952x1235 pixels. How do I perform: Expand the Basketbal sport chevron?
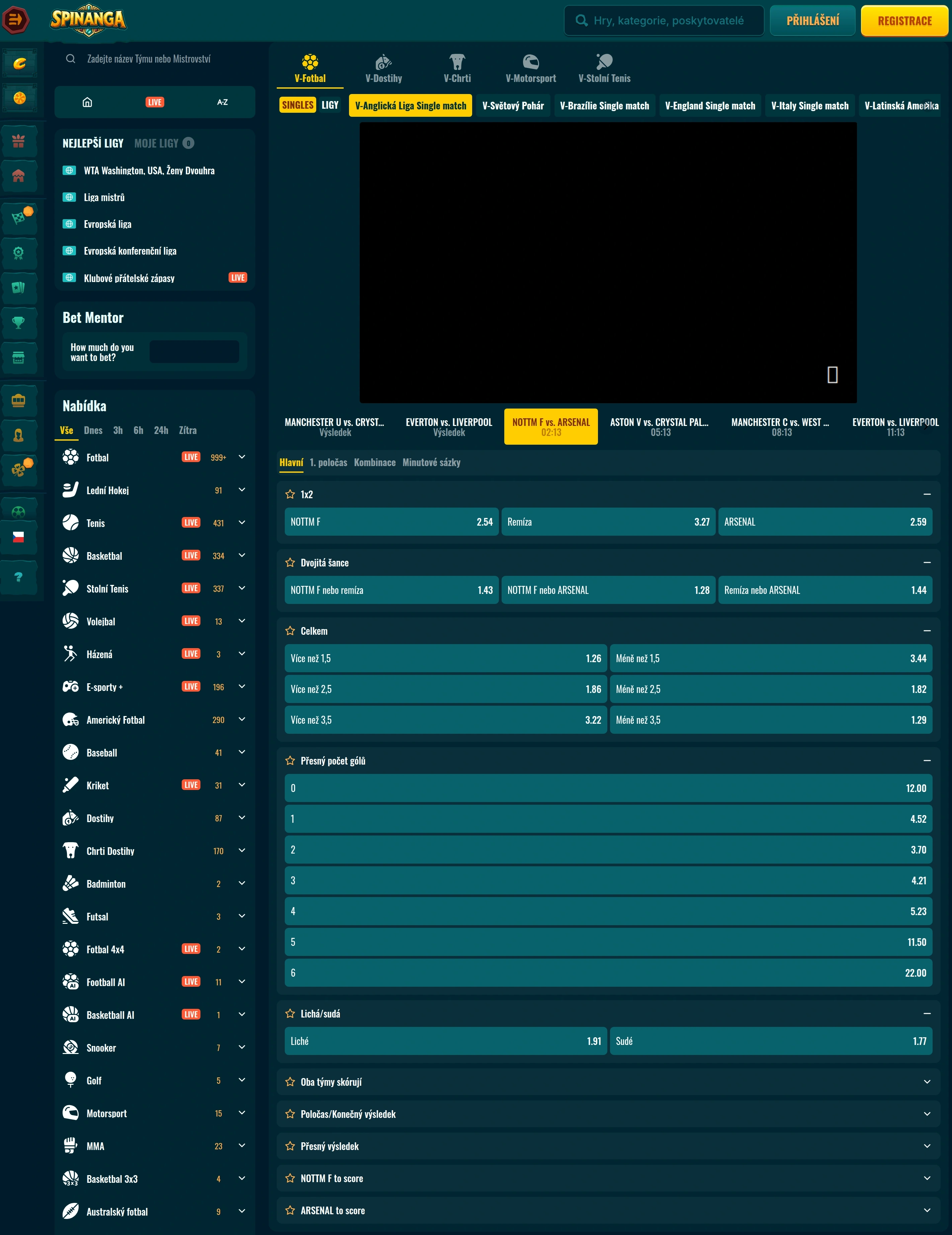(x=242, y=555)
